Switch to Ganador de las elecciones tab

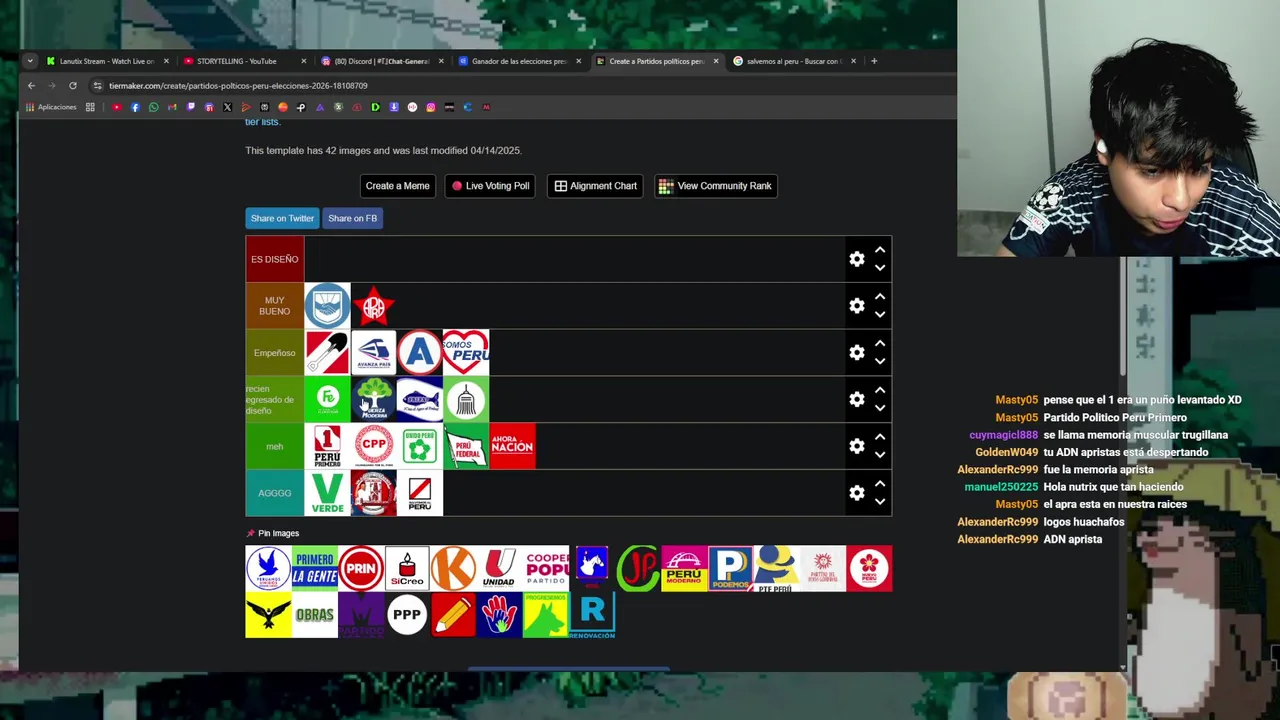coord(518,61)
